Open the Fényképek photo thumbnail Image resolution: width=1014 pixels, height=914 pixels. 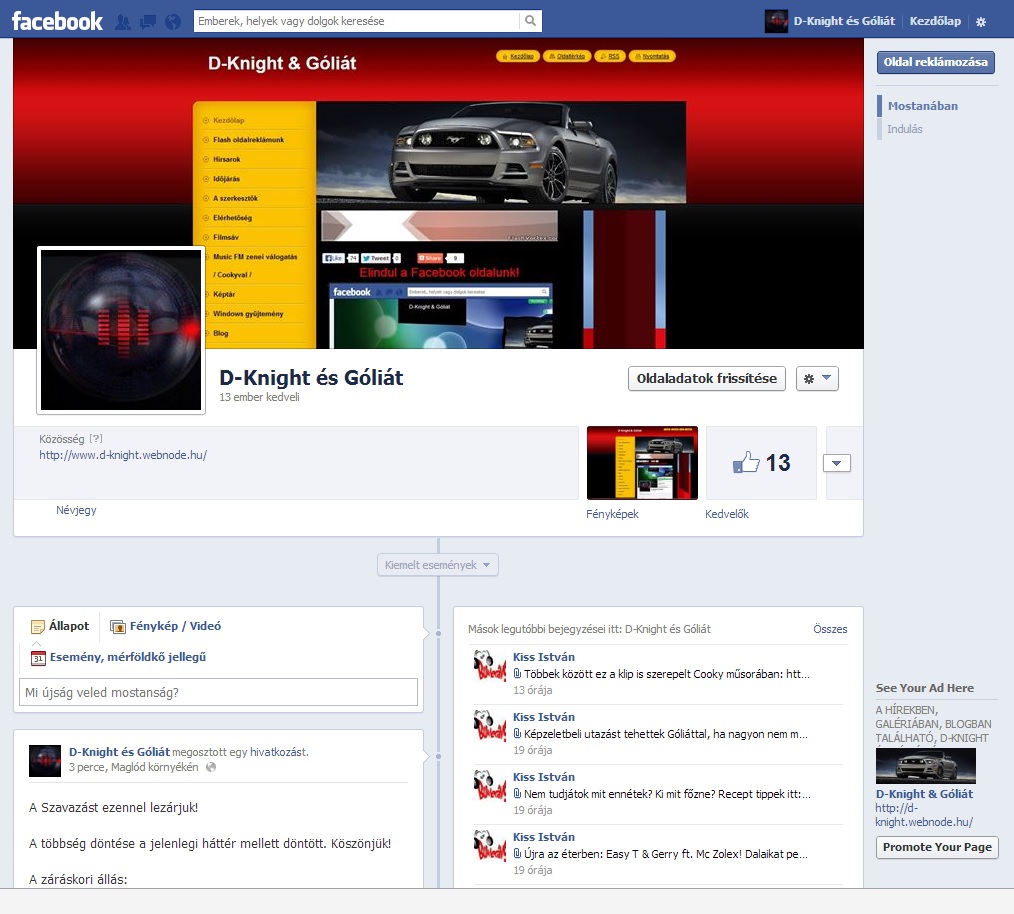(x=642, y=463)
